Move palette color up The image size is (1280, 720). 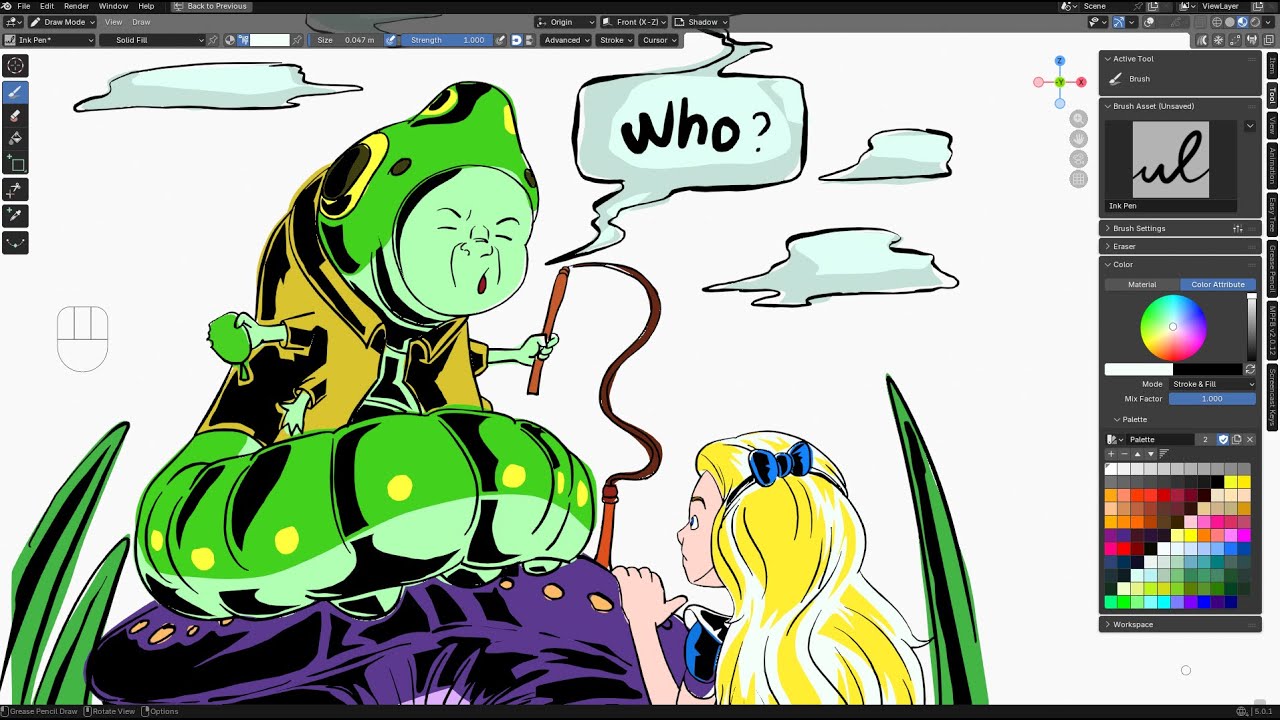coord(1137,454)
